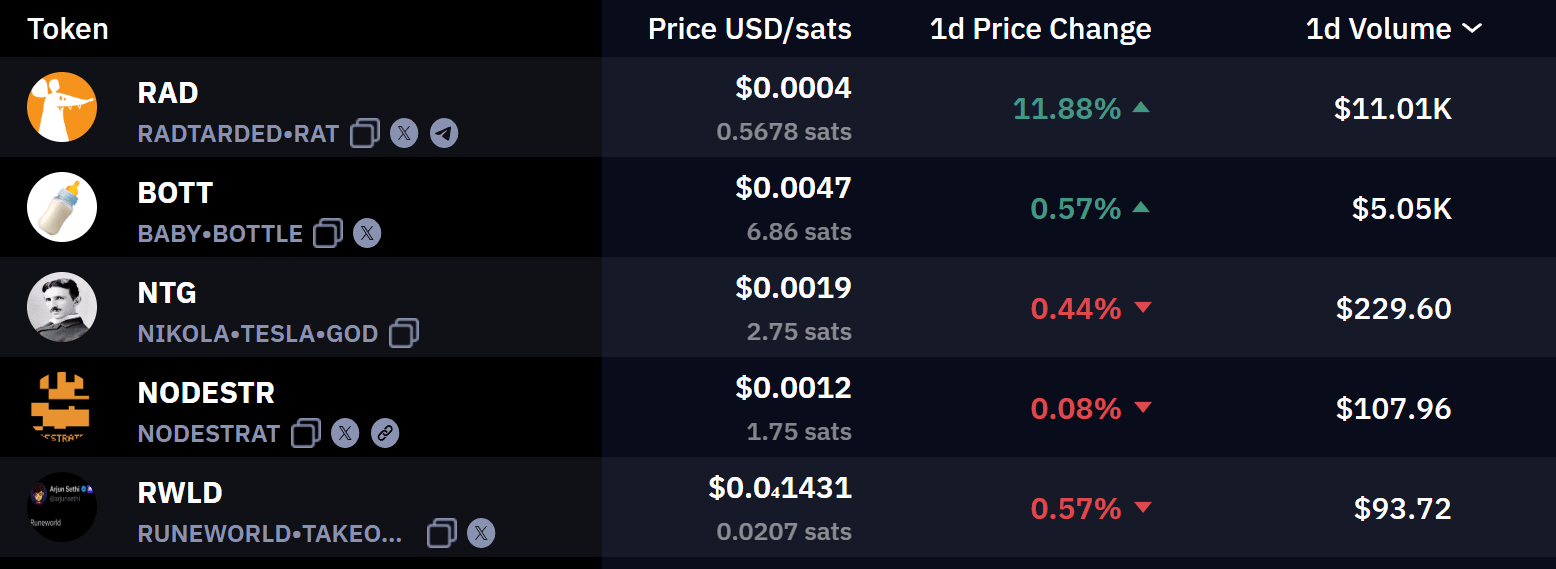Open RAD's Telegram link icon

[x=444, y=133]
